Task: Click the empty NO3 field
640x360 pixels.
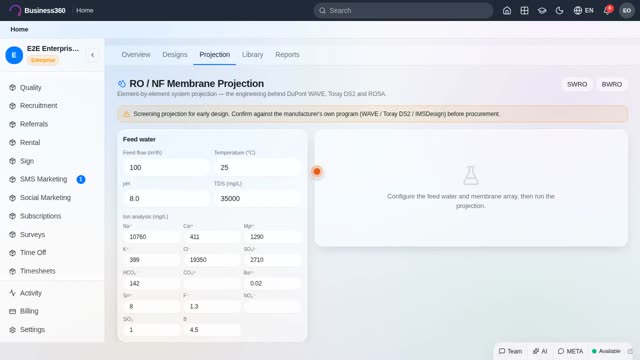Action: coord(272,306)
